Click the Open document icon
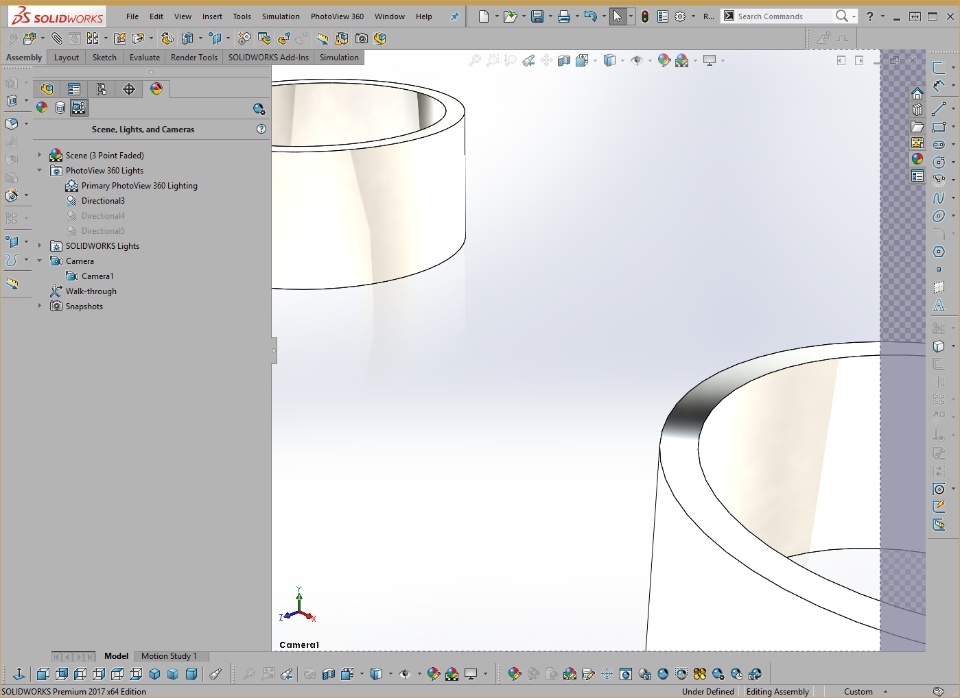Image resolution: width=960 pixels, height=698 pixels. click(x=510, y=17)
